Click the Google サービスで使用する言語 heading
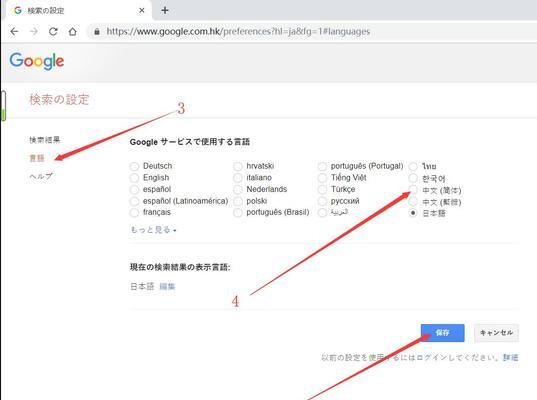 190,142
